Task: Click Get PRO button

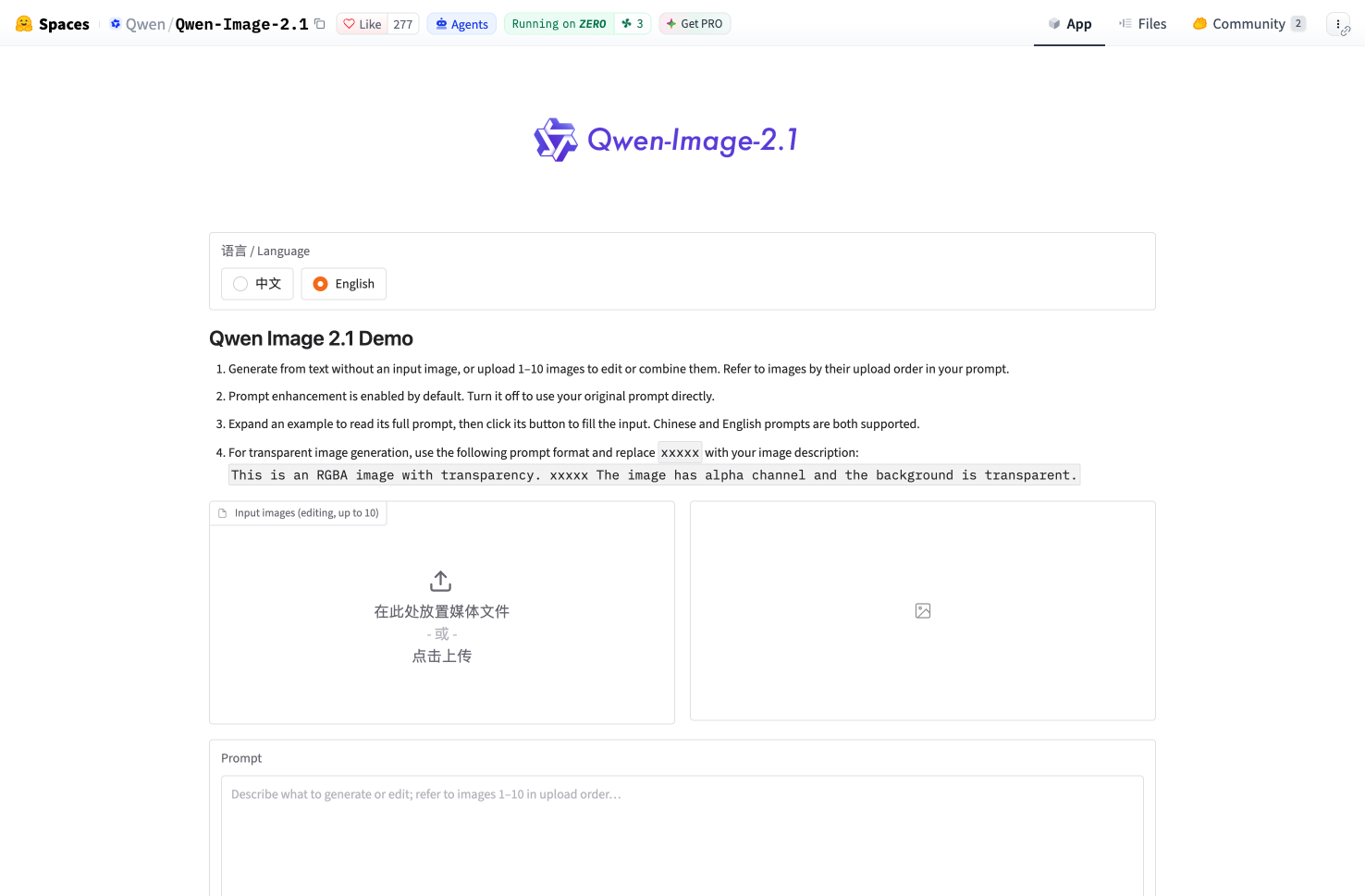Action: point(695,24)
